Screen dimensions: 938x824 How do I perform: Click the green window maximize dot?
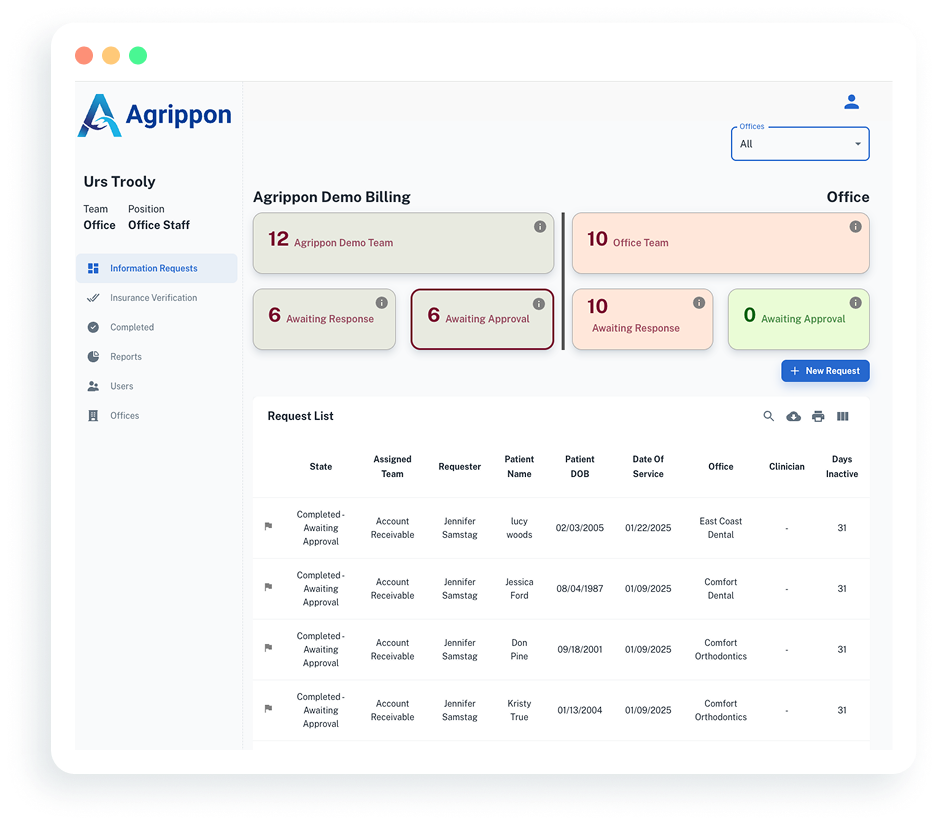(138, 55)
